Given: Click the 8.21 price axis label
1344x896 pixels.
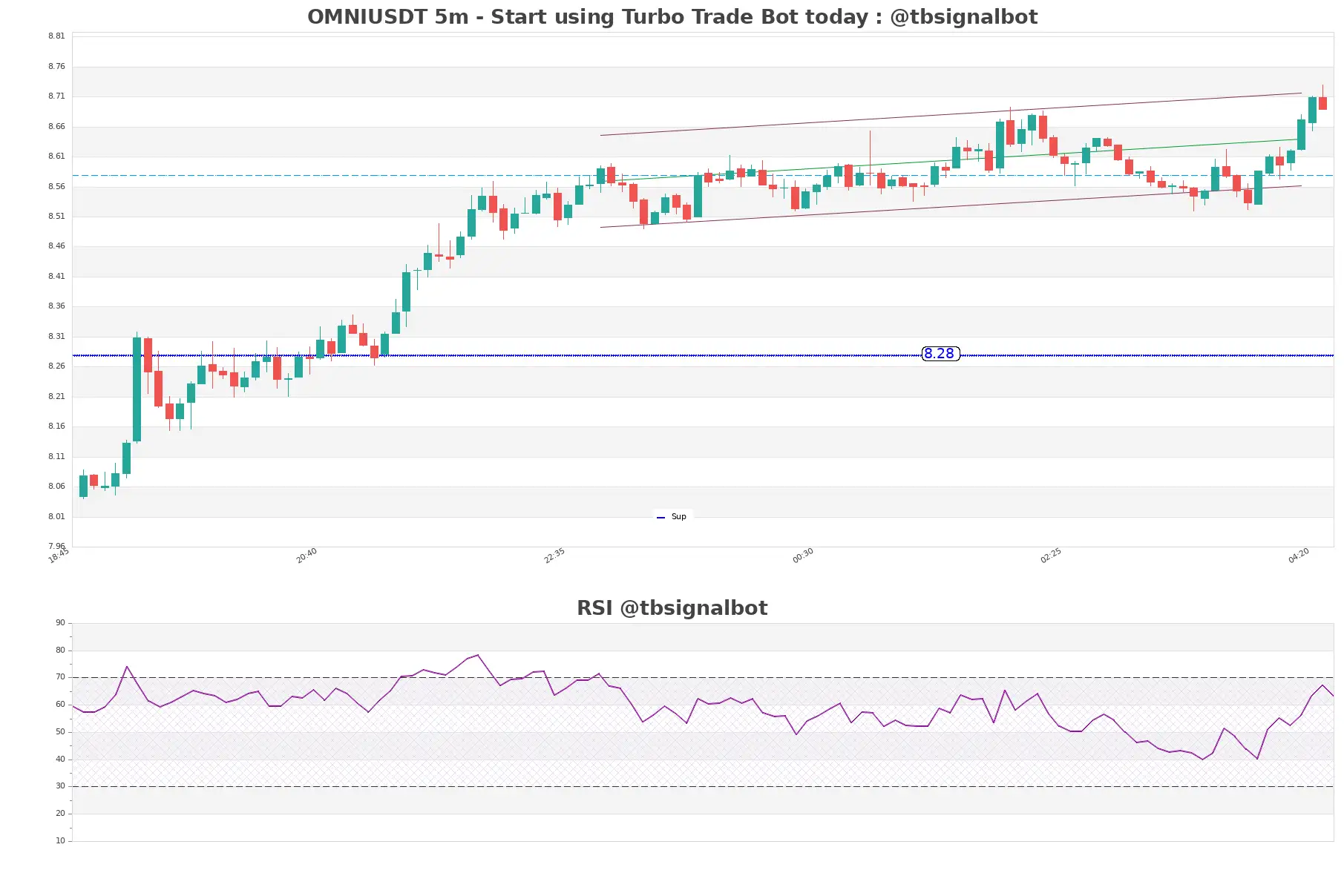Looking at the screenshot, I should 56,397.
